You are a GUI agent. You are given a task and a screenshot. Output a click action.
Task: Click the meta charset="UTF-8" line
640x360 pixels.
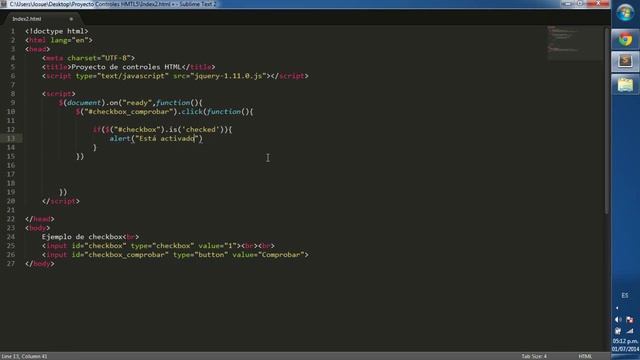(x=88, y=58)
